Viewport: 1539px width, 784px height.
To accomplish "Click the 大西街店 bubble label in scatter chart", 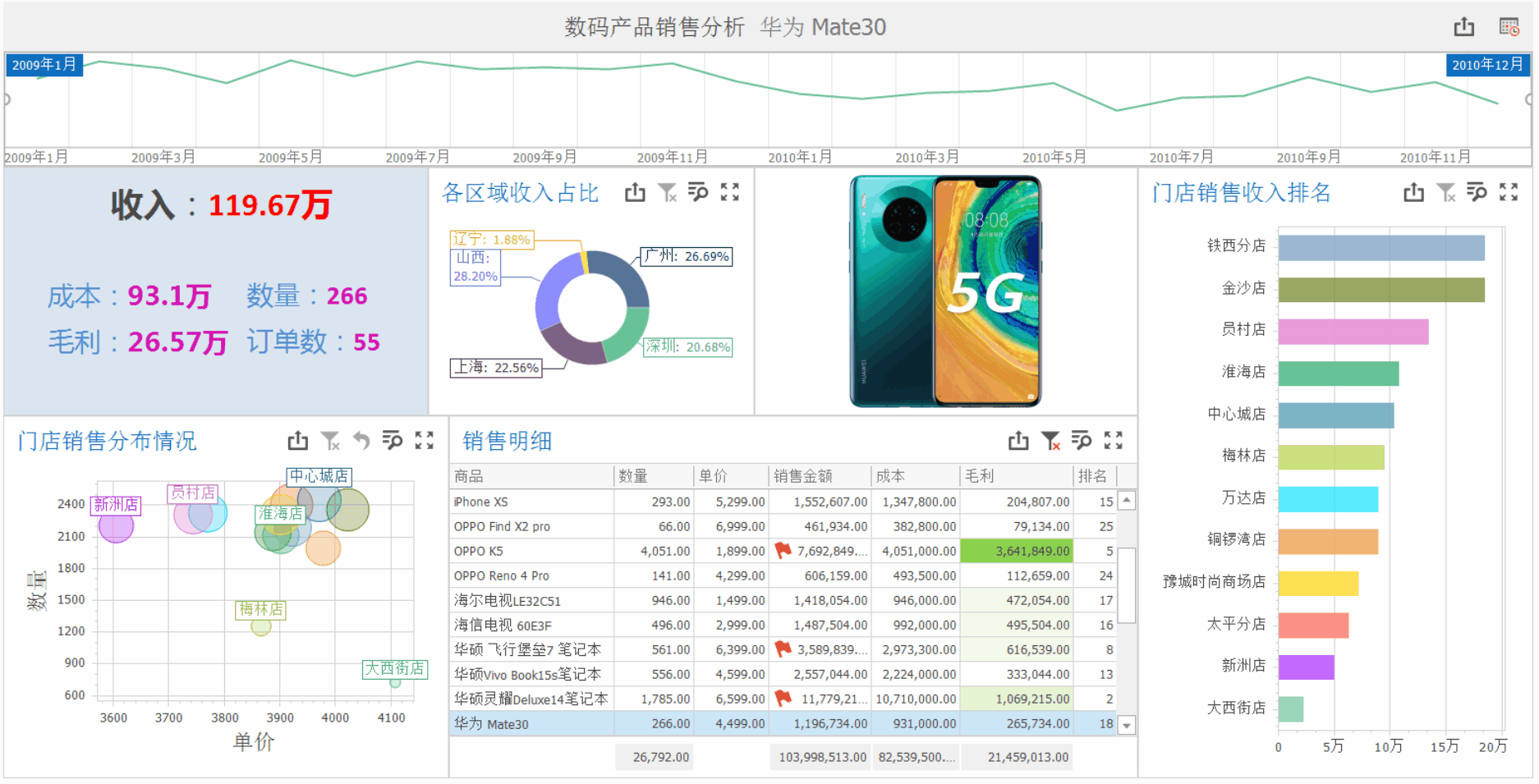I will tap(395, 668).
